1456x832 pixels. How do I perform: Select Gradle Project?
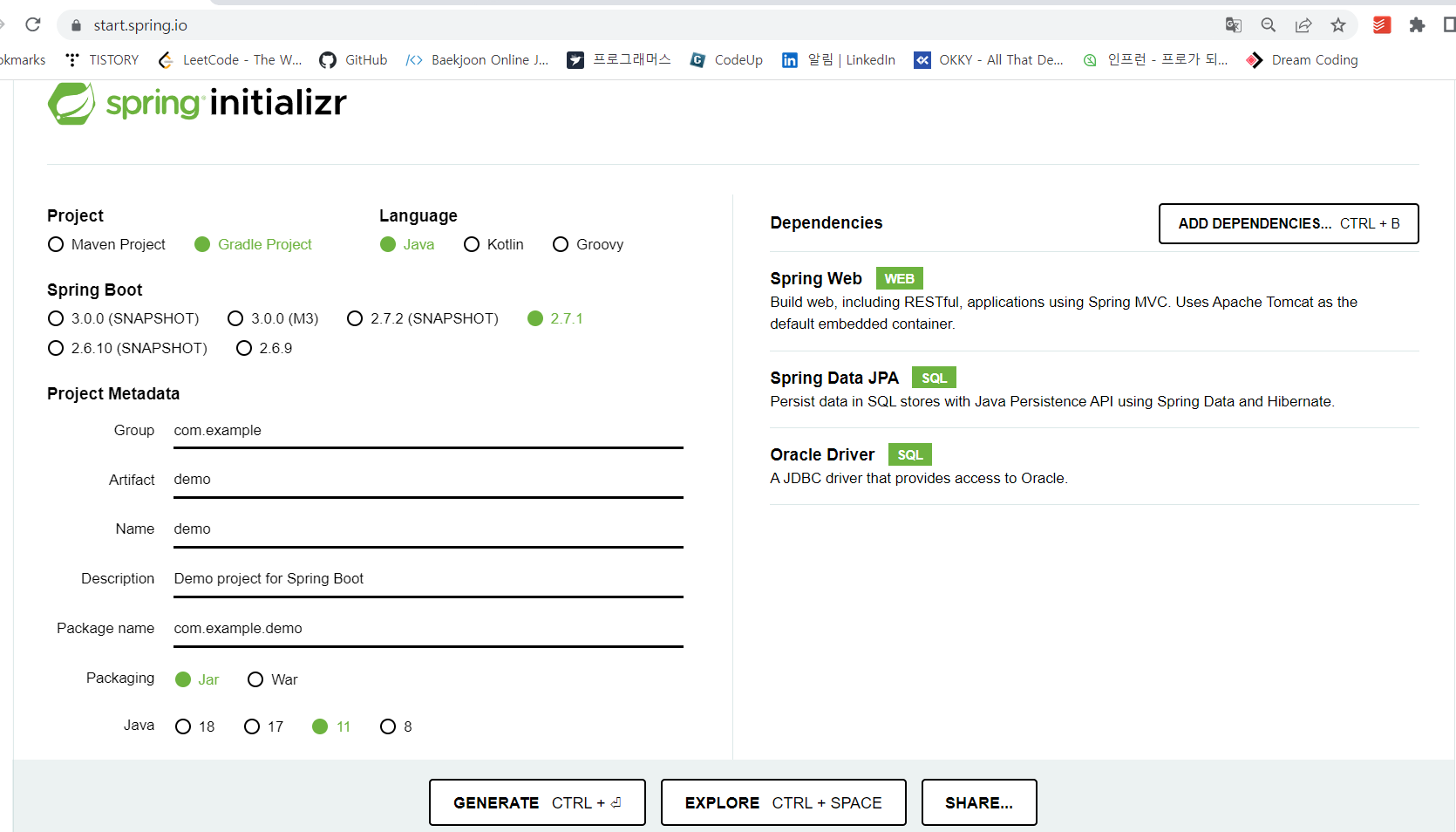point(254,244)
